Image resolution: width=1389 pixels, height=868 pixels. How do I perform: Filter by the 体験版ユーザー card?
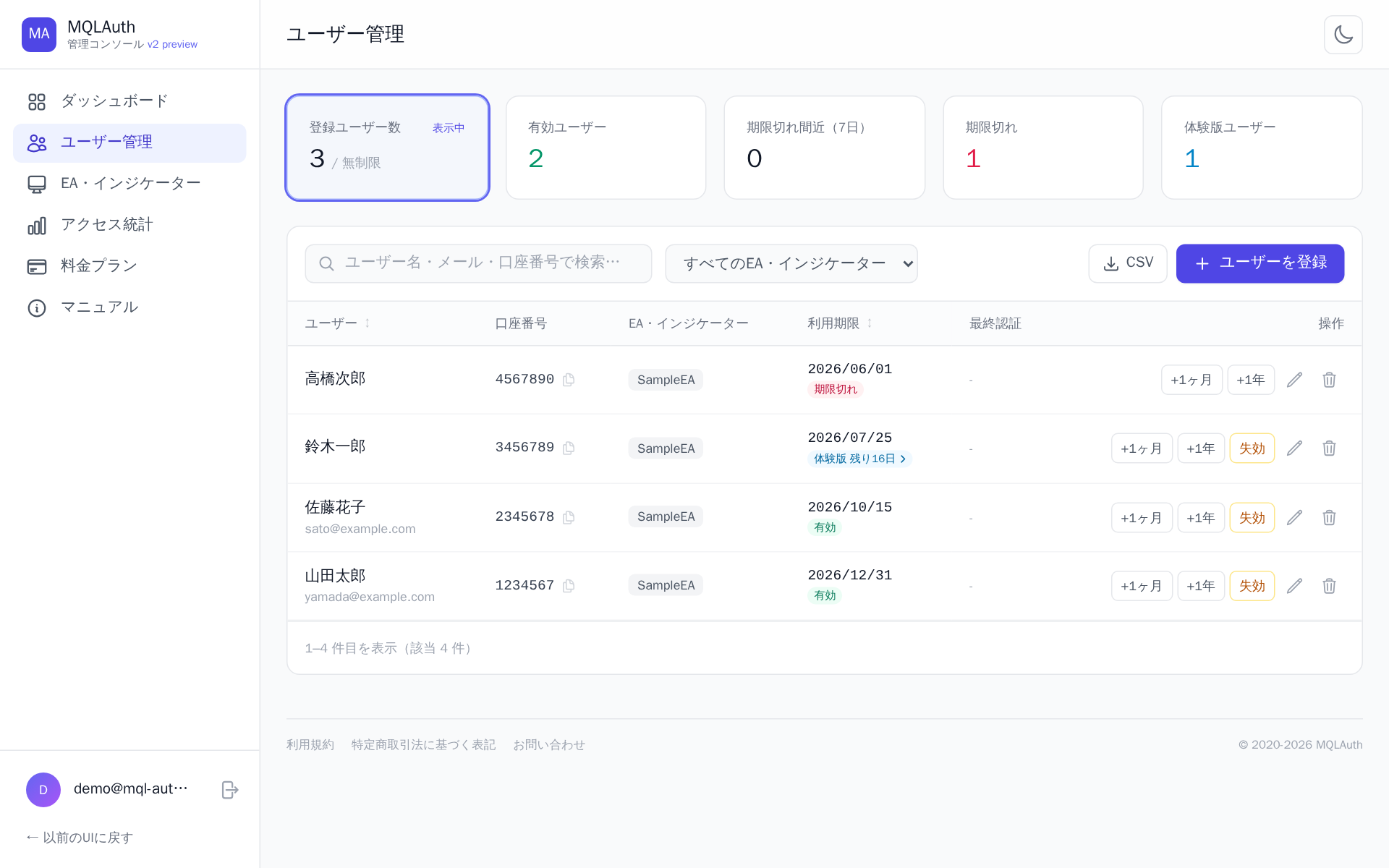[1262, 148]
